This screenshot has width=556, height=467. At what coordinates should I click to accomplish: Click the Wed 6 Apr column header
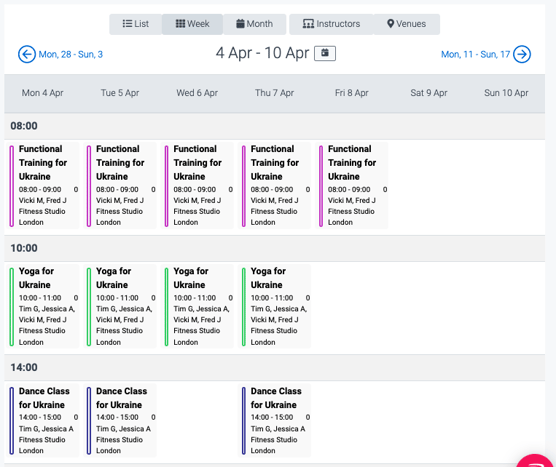pos(197,93)
